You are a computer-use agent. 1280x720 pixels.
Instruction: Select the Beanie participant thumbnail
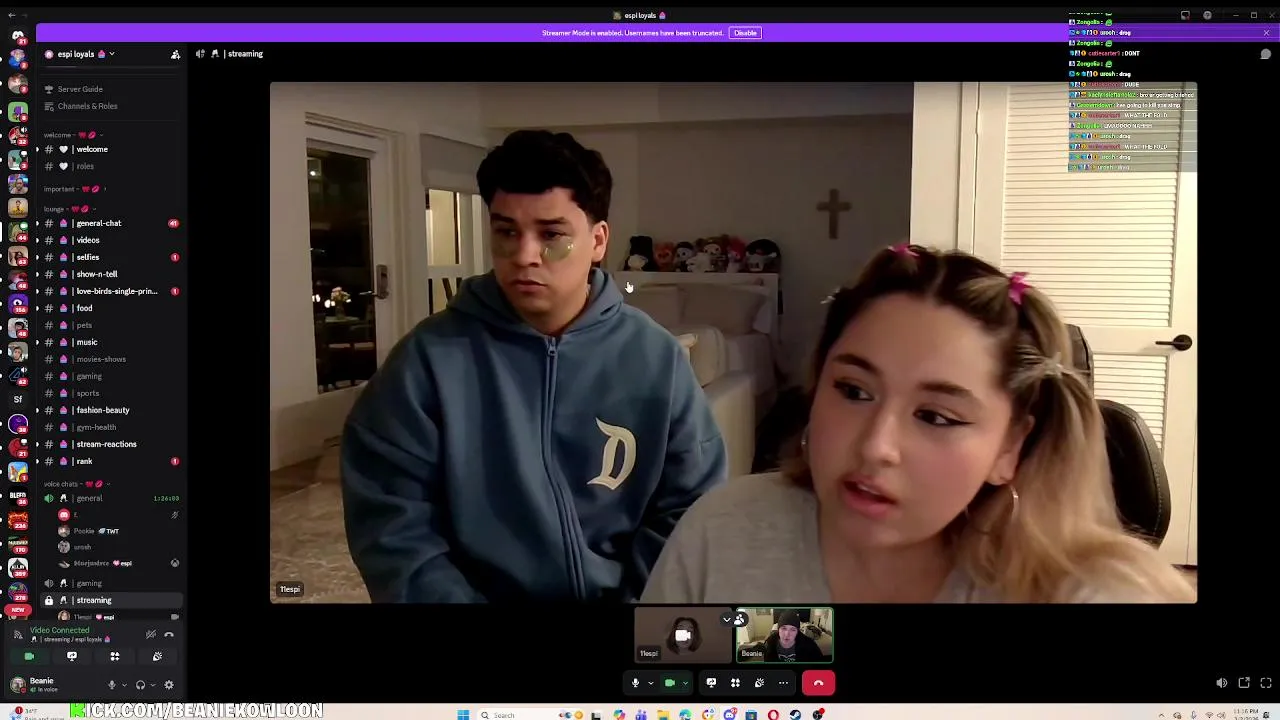click(x=785, y=635)
